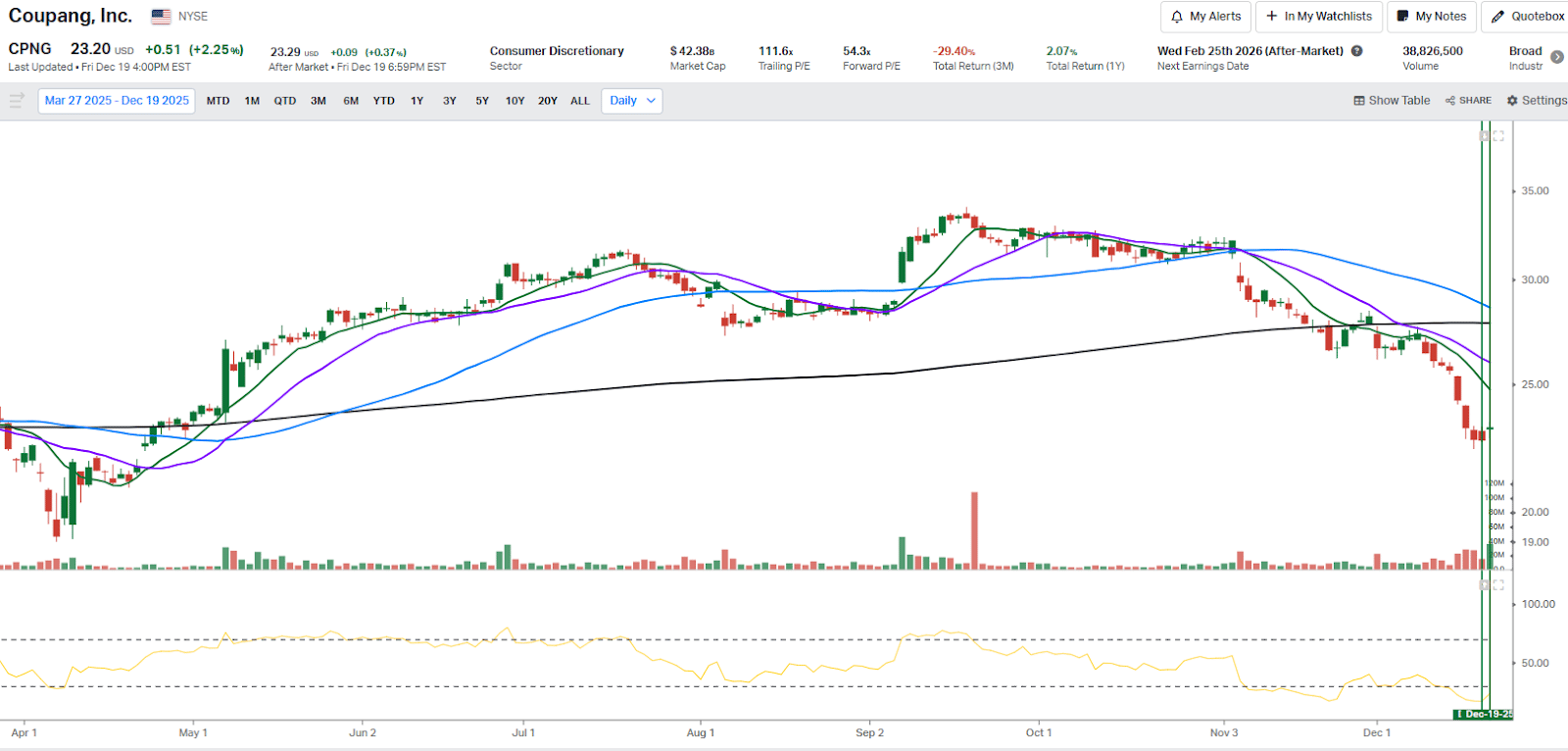Click the tall red volume bar in late September

click(x=974, y=529)
